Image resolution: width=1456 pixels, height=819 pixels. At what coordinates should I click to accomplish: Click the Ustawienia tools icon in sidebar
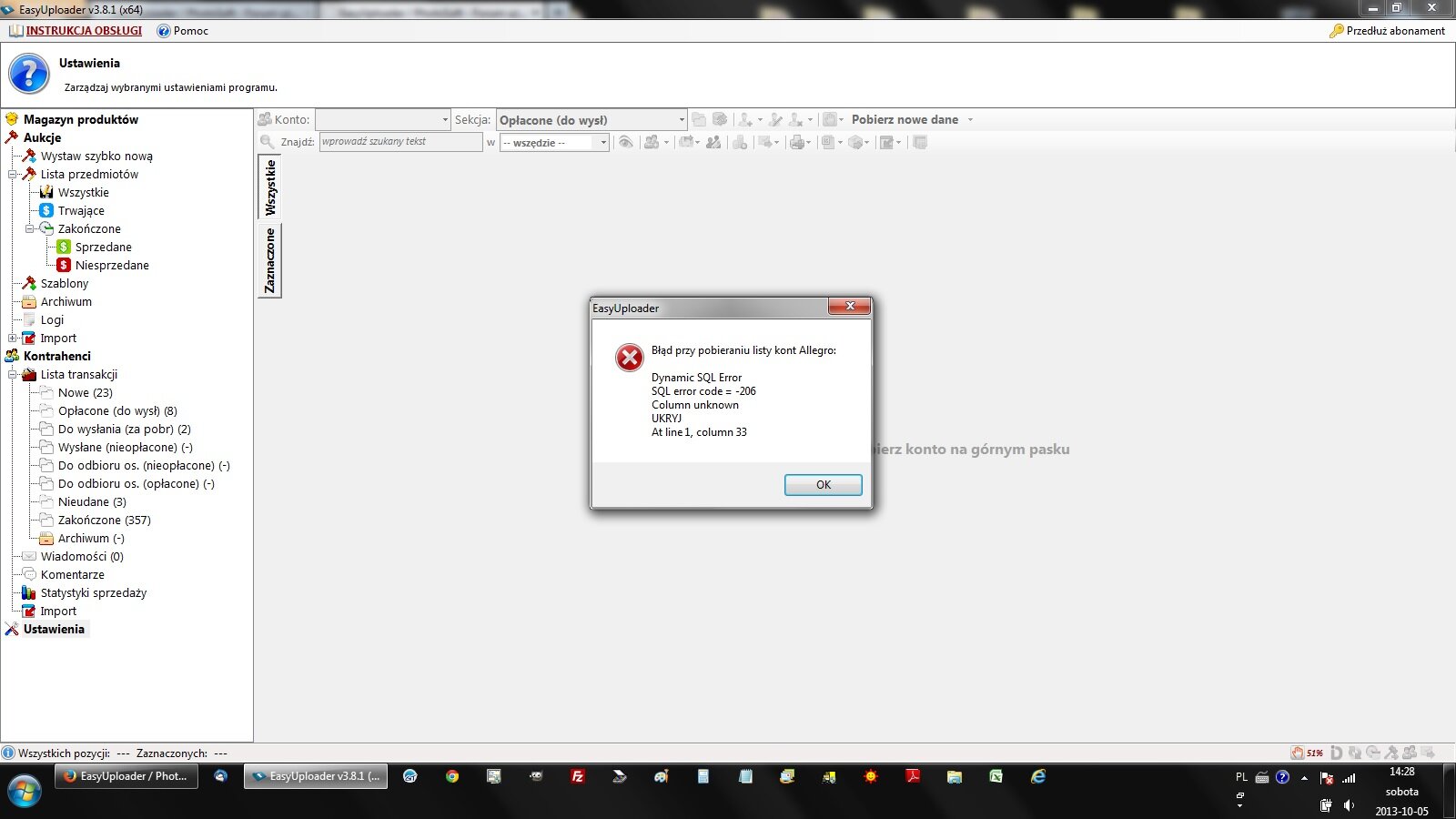12,629
